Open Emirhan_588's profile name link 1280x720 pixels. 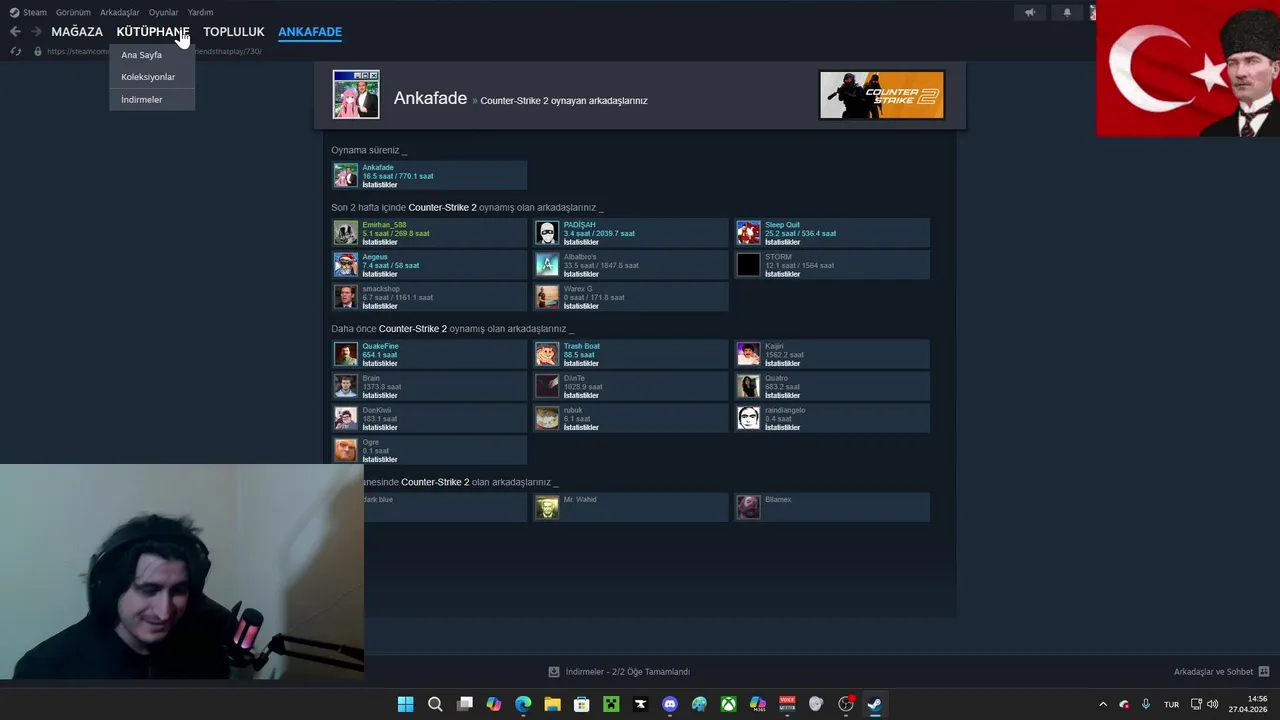coord(384,225)
